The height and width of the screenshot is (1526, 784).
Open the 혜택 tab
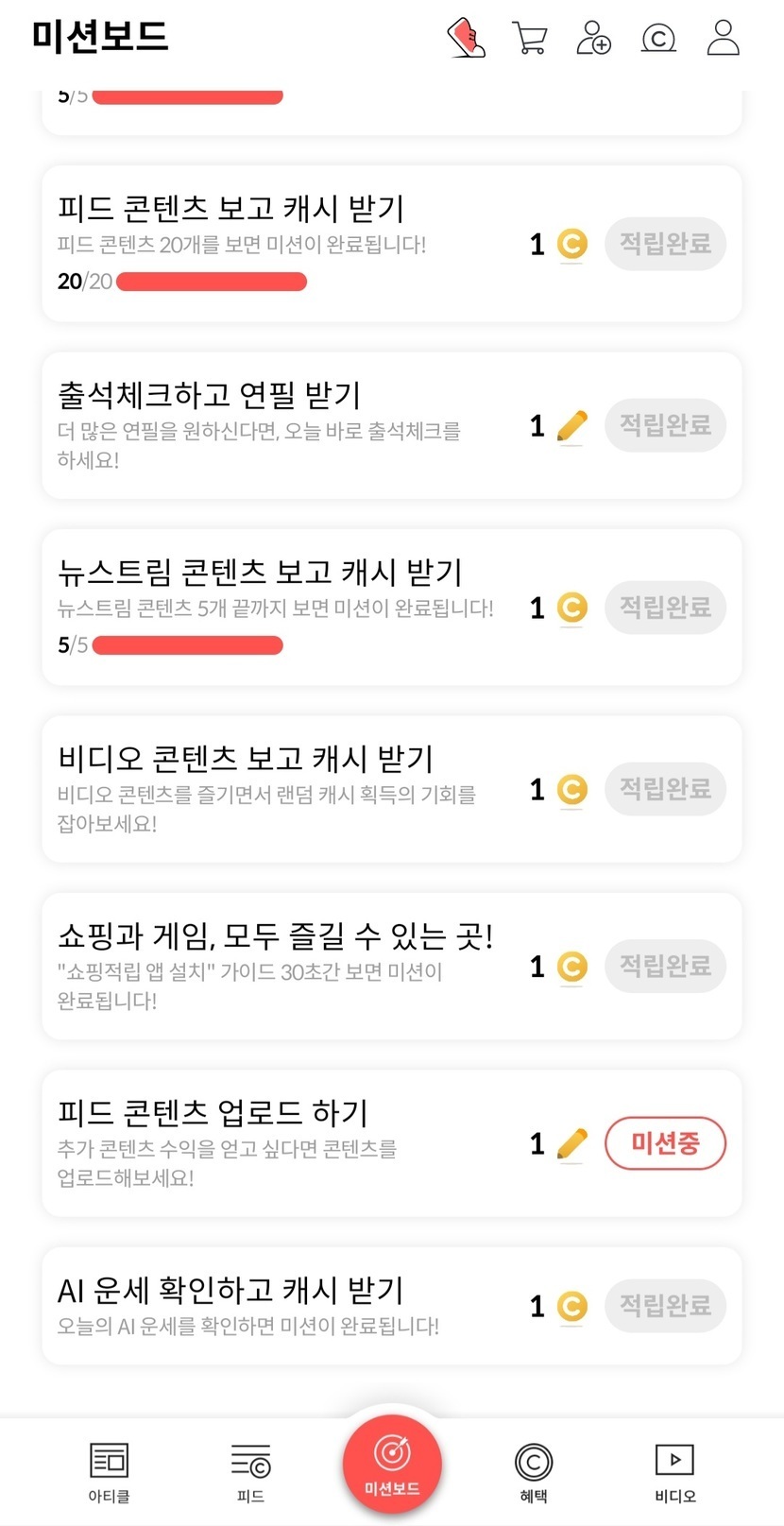tap(534, 1471)
